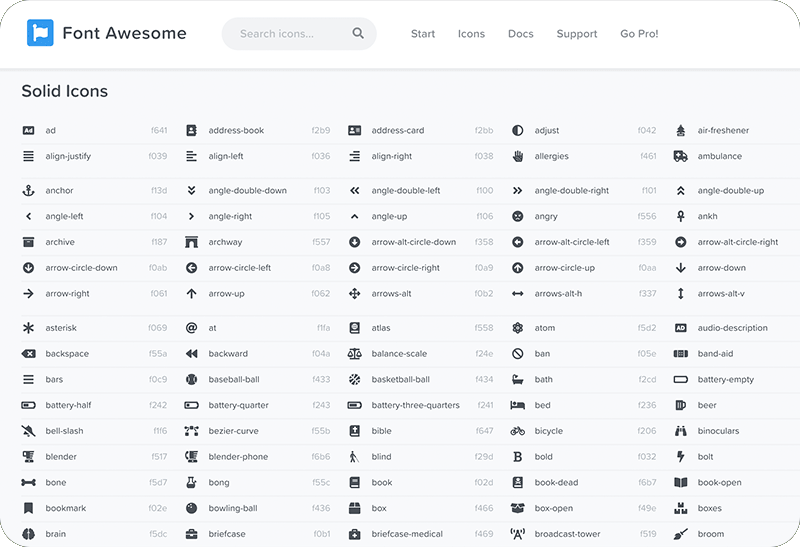
Task: Click unicode f0b2 beside arrows-alt
Action: (484, 293)
